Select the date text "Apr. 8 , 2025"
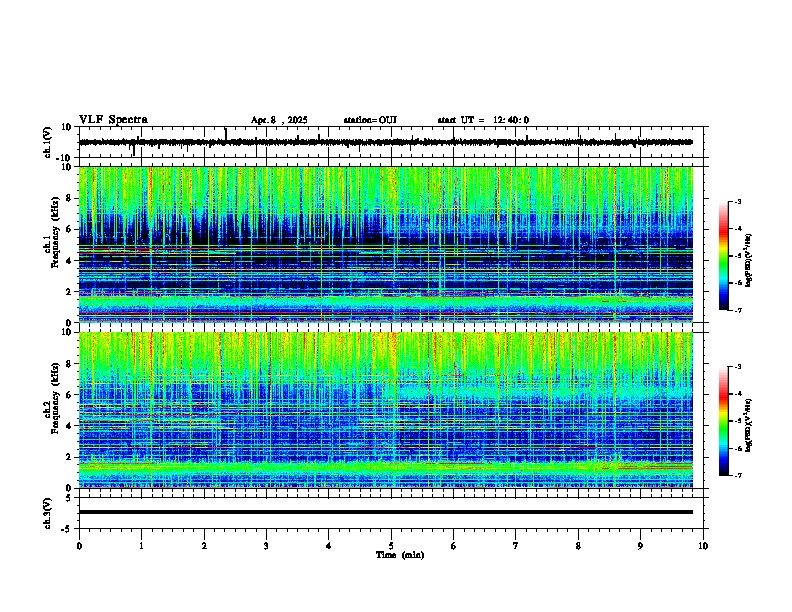 [x=279, y=120]
